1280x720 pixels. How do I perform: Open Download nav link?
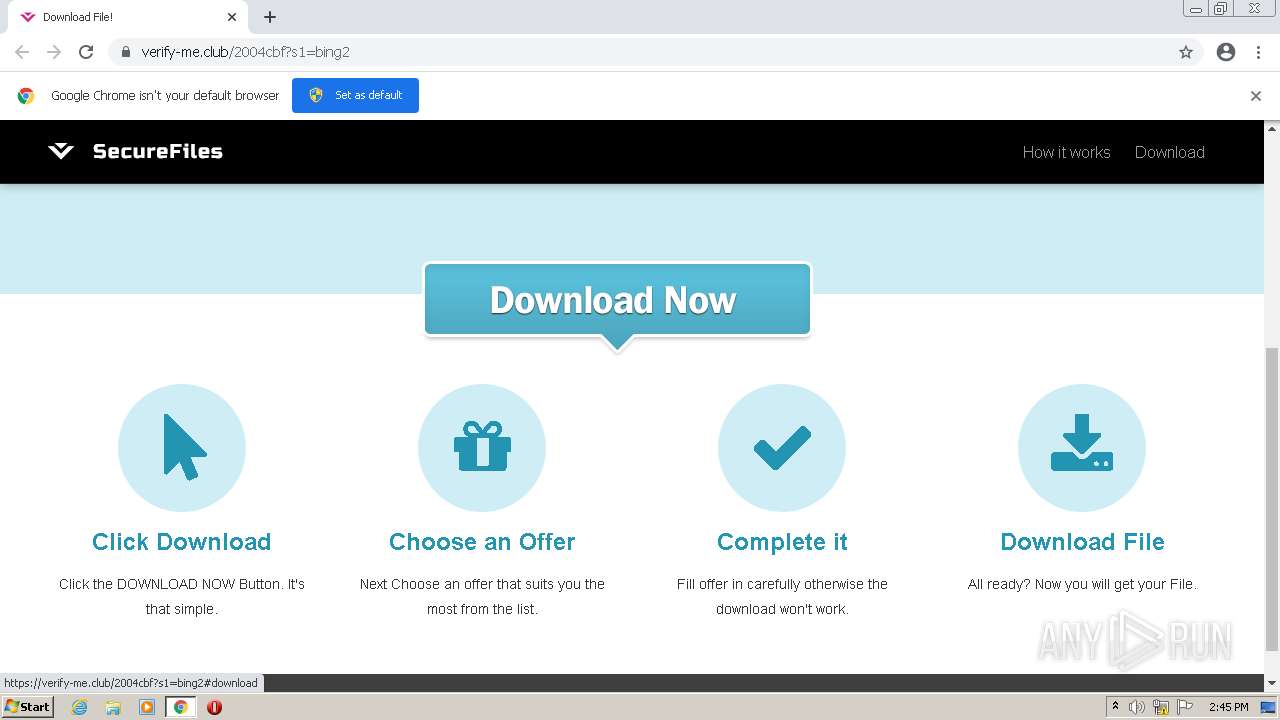pos(1169,152)
